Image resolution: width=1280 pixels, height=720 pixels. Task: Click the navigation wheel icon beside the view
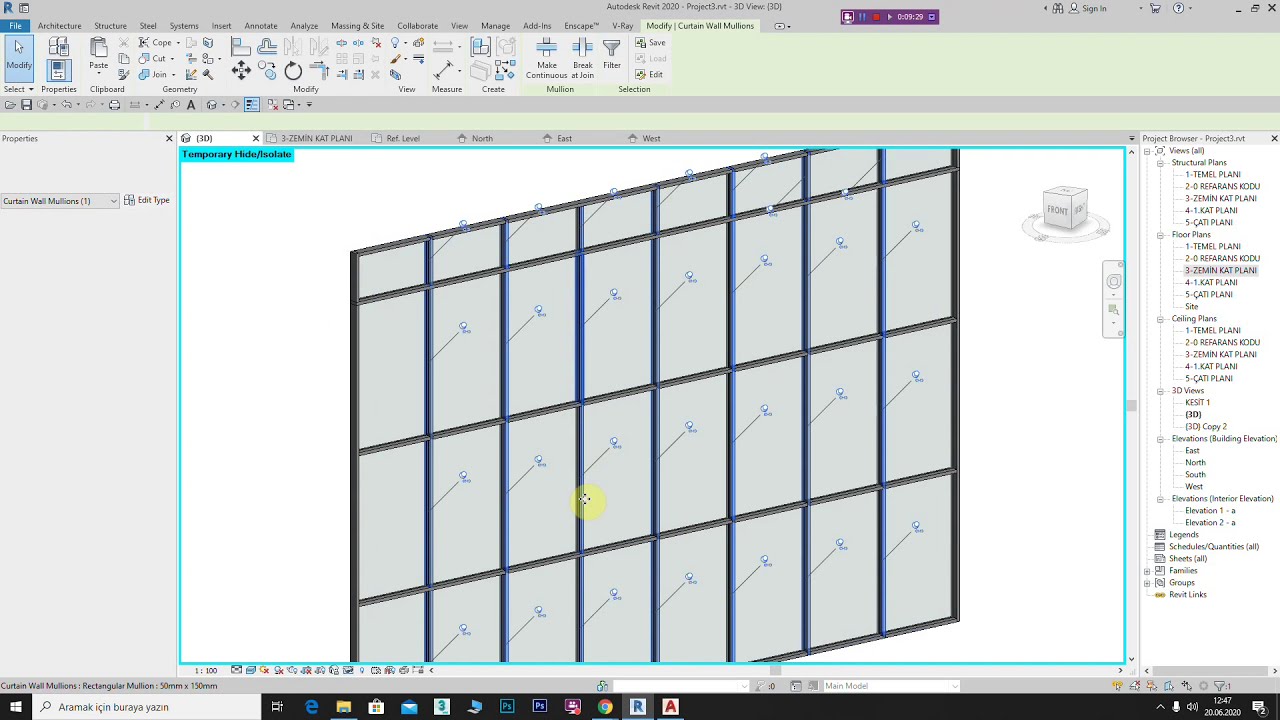tap(1113, 282)
